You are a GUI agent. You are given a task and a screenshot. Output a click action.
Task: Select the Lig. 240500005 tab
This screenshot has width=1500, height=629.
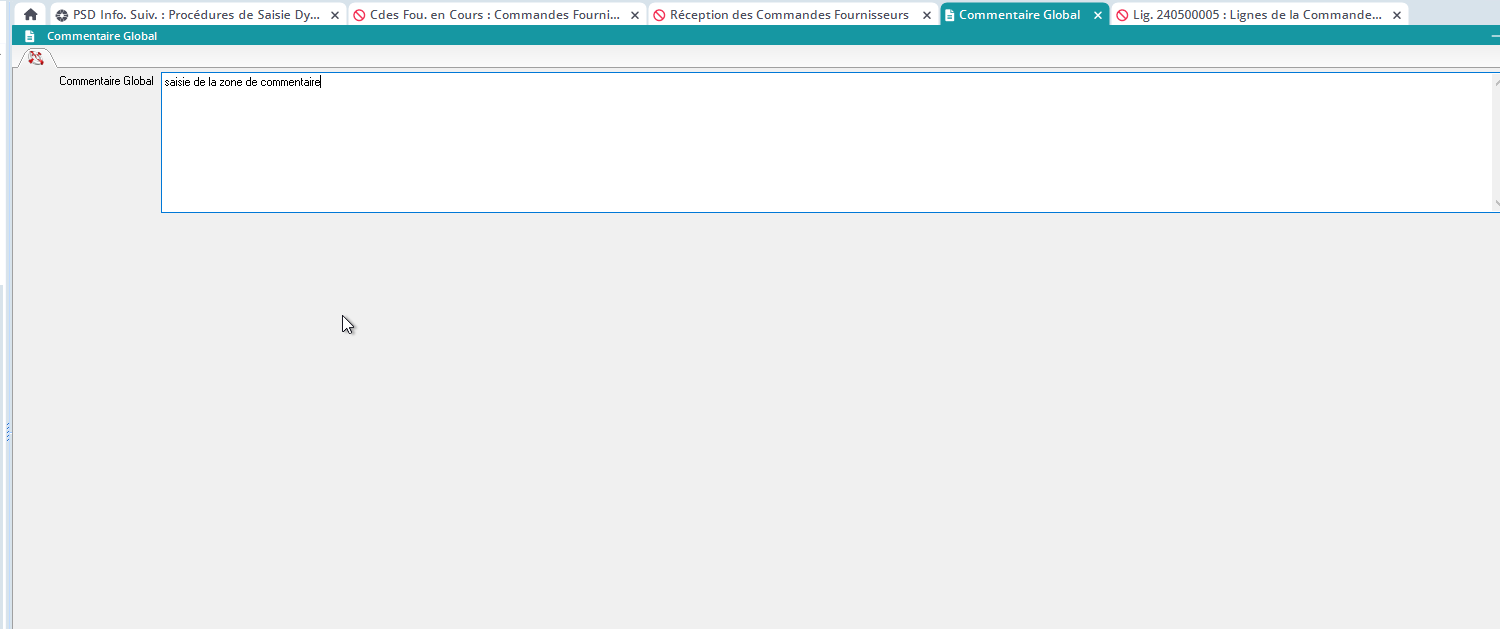tap(1264, 15)
